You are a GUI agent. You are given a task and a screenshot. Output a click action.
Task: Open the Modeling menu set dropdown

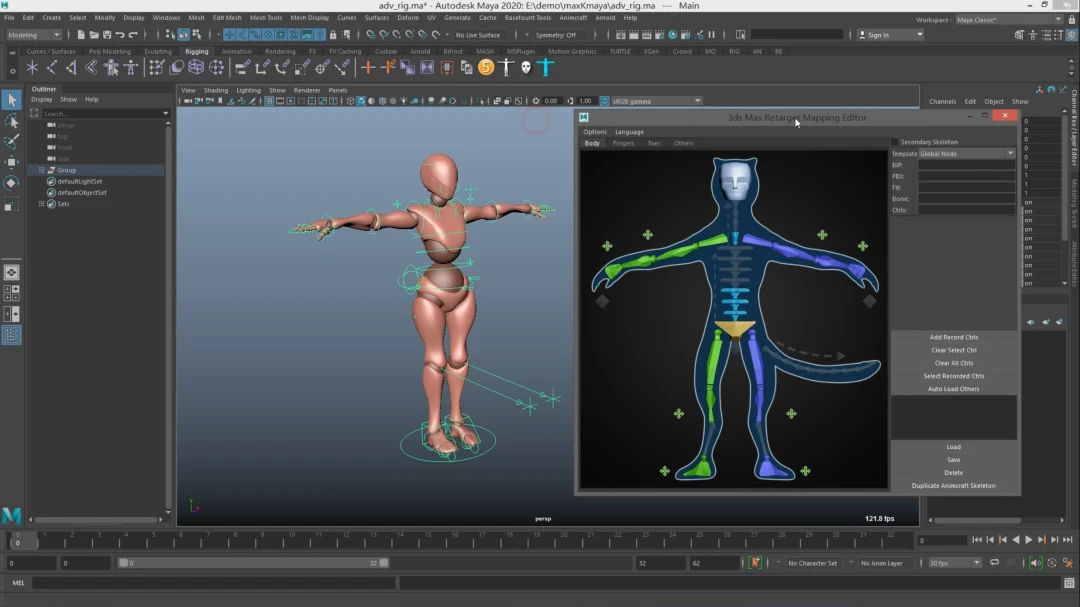click(35, 35)
